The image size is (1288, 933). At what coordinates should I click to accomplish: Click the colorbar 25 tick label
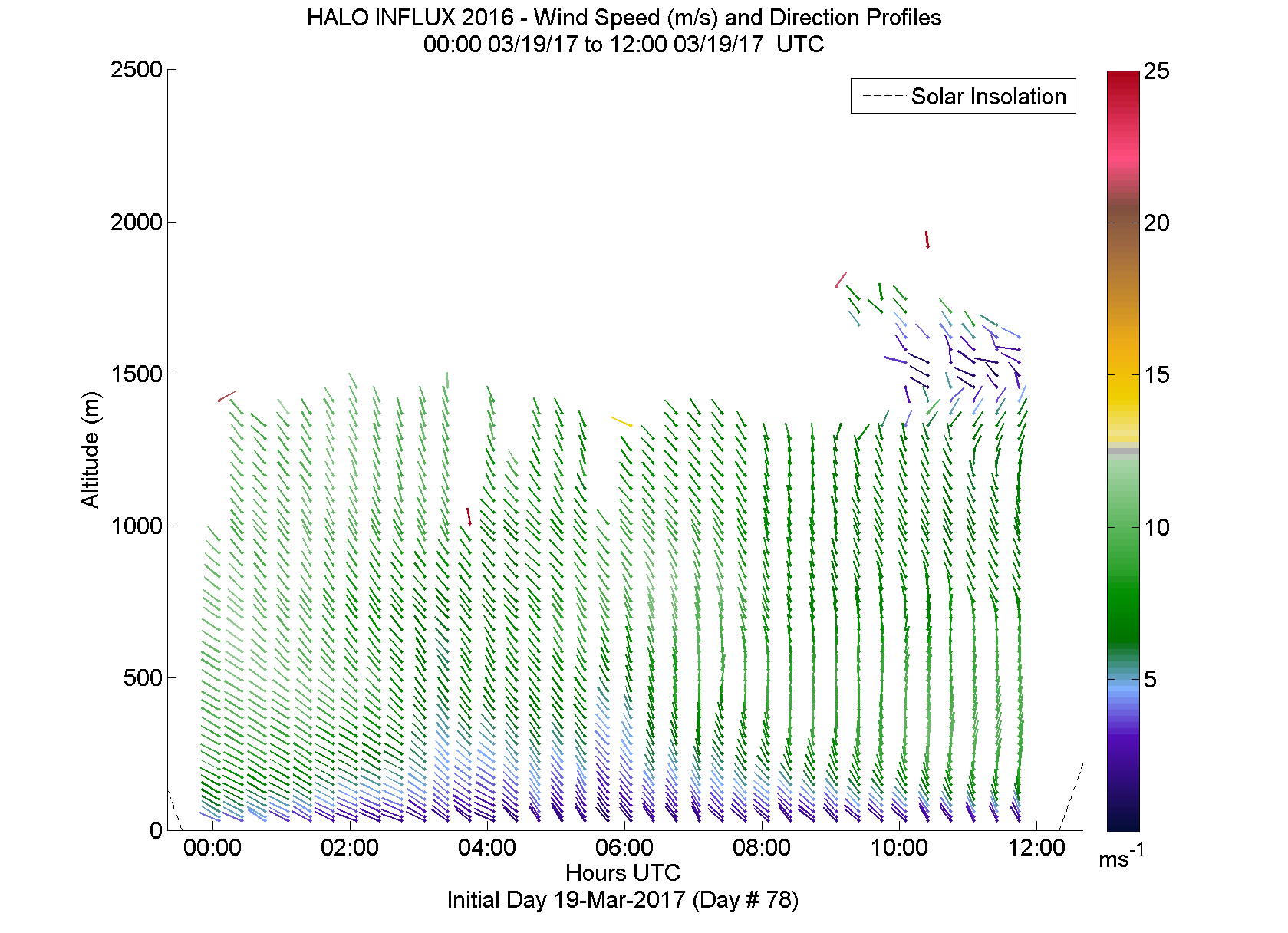pos(1156,71)
